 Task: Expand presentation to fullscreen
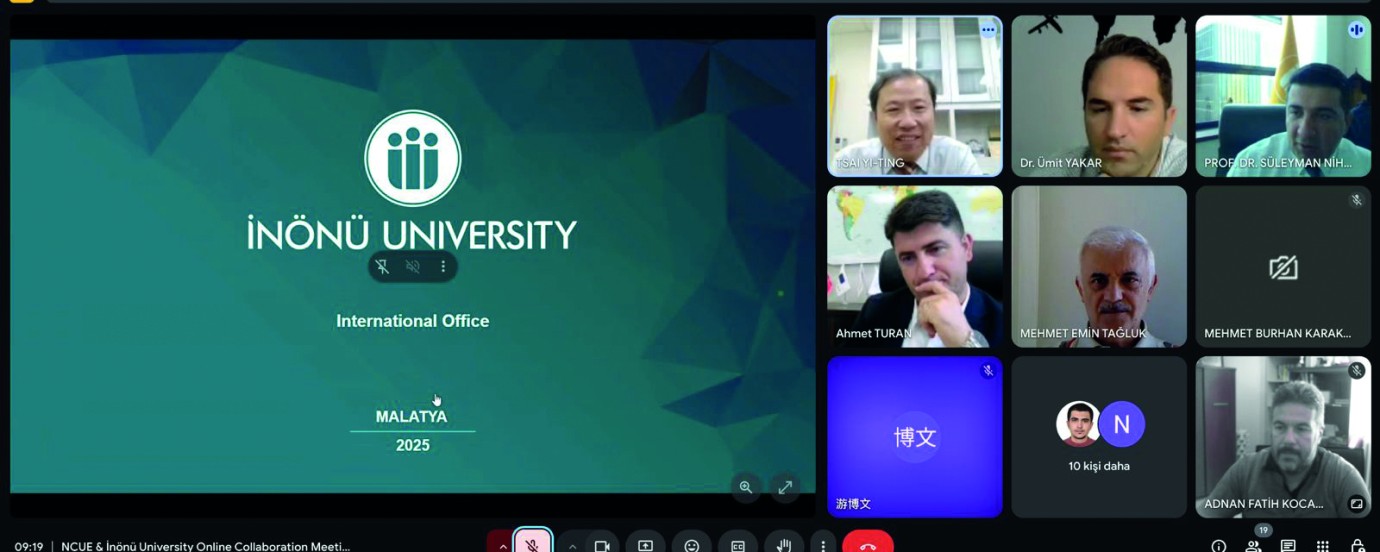pos(785,487)
